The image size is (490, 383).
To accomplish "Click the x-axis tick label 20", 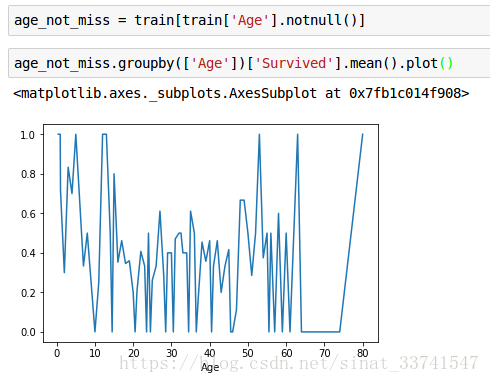I will coord(133,353).
